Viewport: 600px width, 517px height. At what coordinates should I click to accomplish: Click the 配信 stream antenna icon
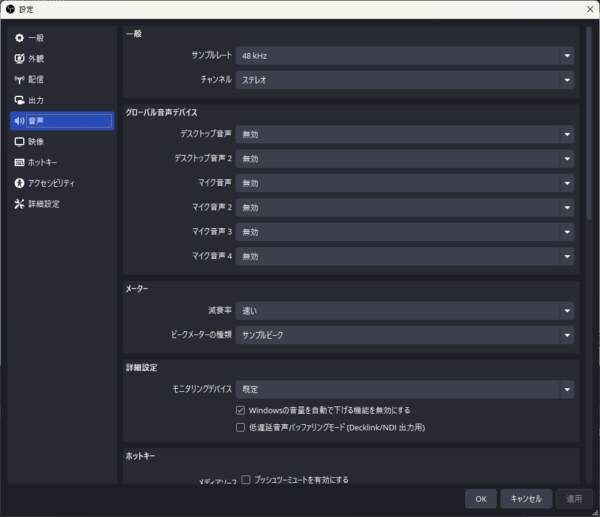click(19, 79)
